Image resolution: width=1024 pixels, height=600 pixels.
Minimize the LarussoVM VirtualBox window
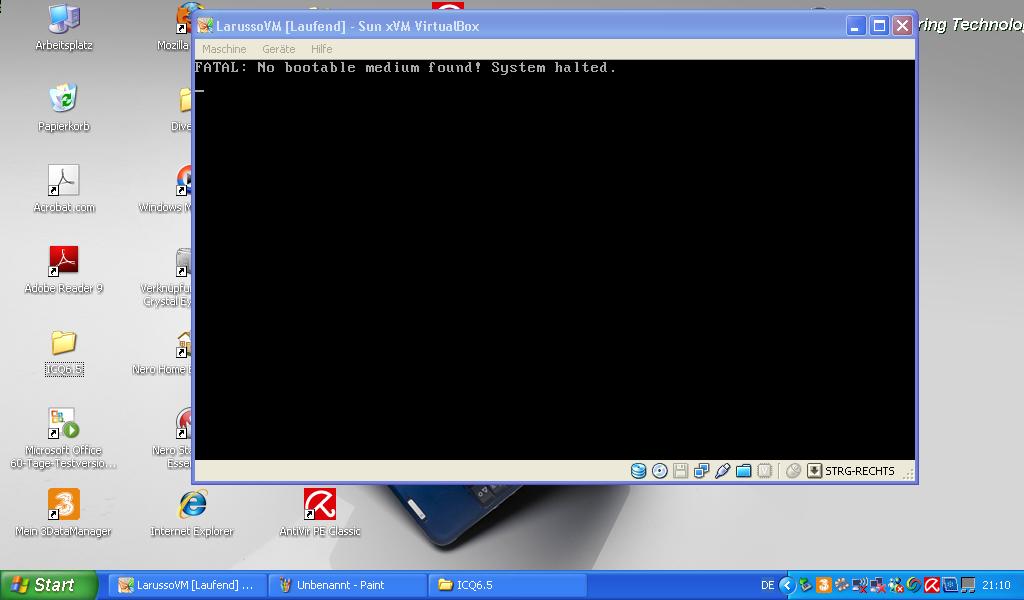[856, 26]
